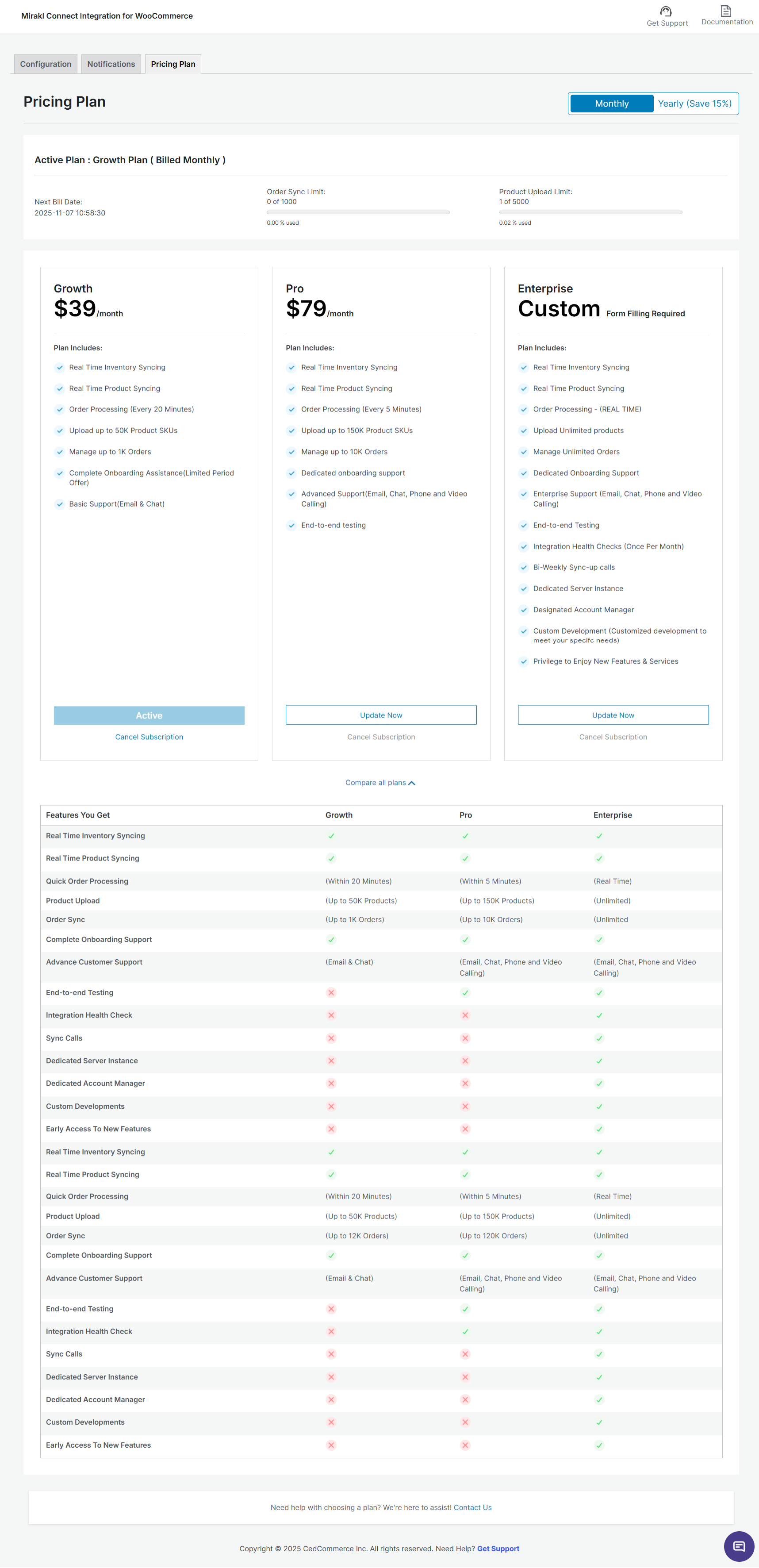
Task: Click checkmark icon beside Growth's Basic Support
Action: [60, 504]
